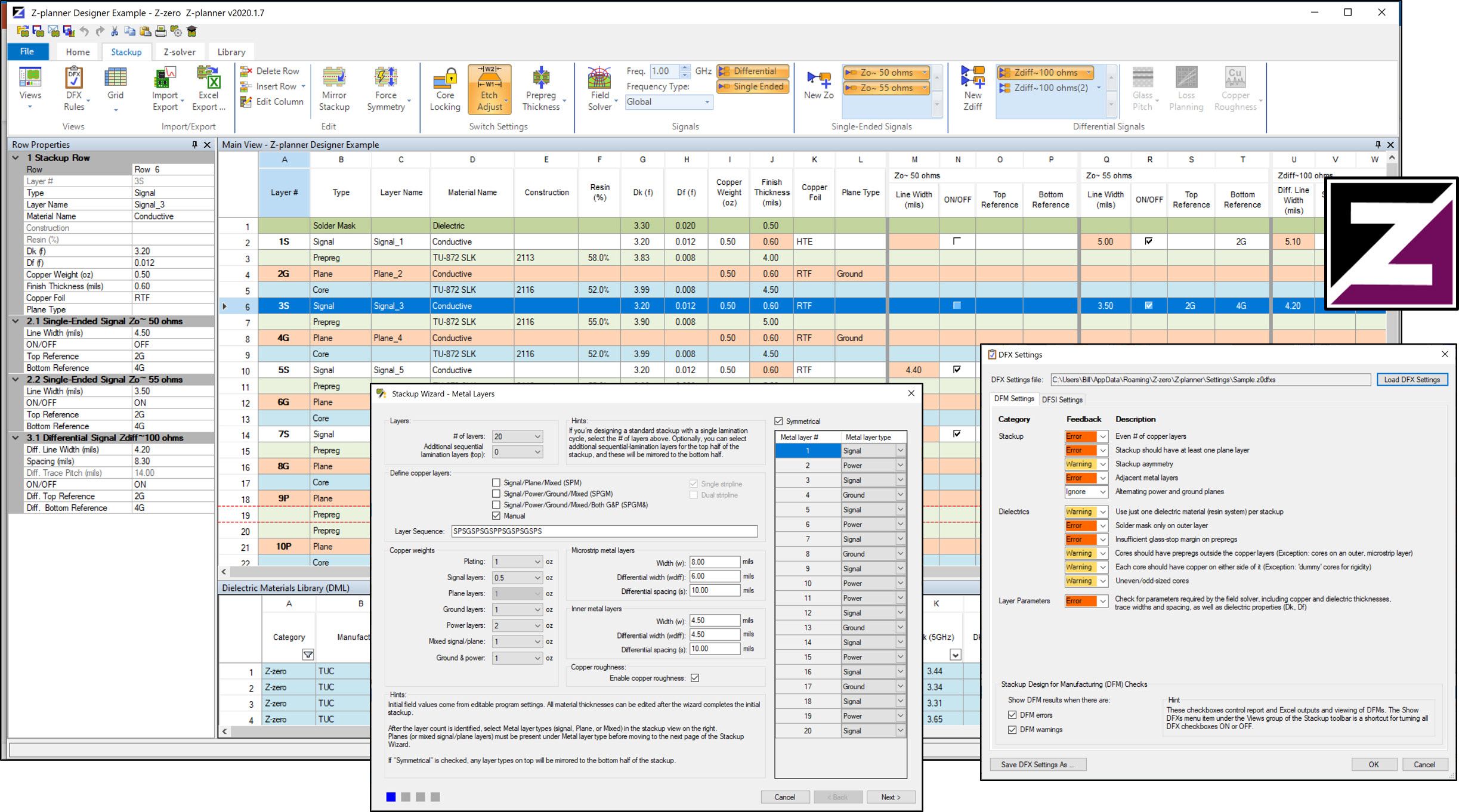Click Next in the Stackup Wizard
Viewport: 1459px width, 812px height.
pyautogui.click(x=891, y=797)
